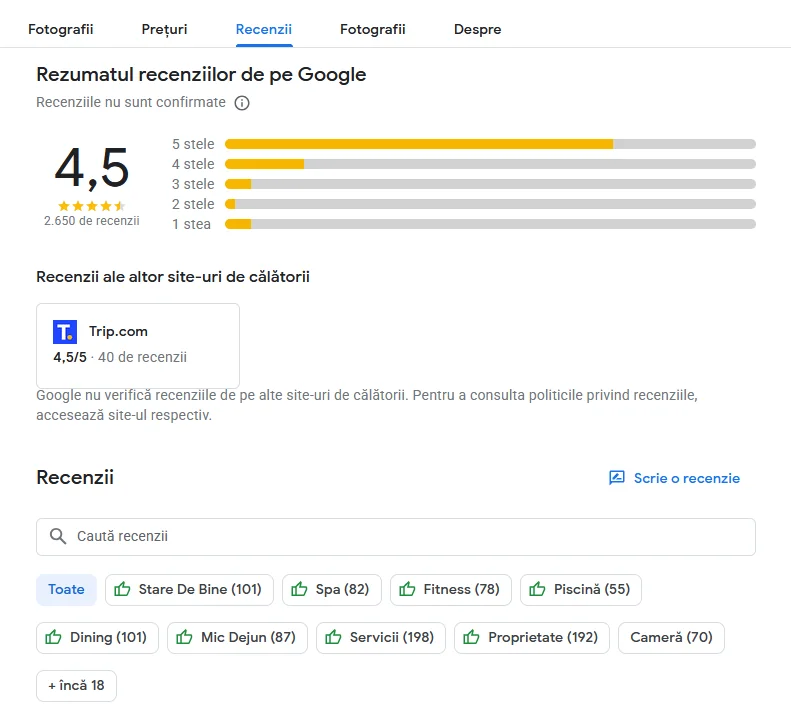Toggle the Proprietate (192) filter chip
Viewport: 791px width, 710px height.
tap(532, 637)
